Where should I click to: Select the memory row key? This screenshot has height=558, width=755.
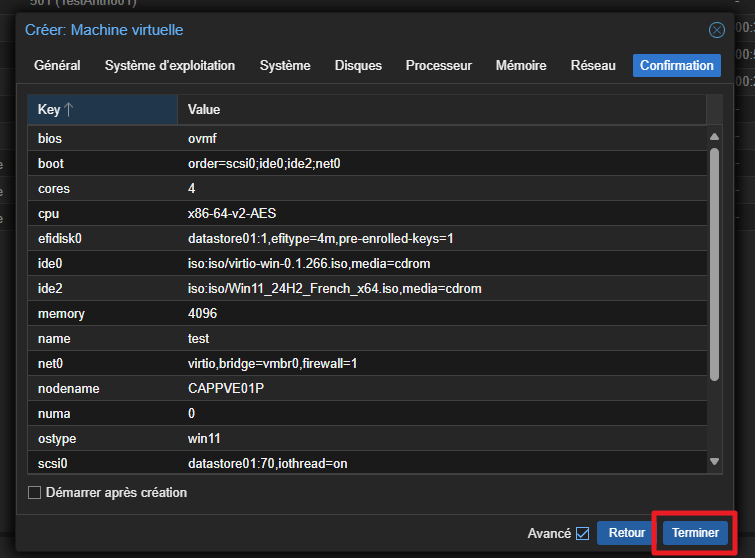click(61, 314)
